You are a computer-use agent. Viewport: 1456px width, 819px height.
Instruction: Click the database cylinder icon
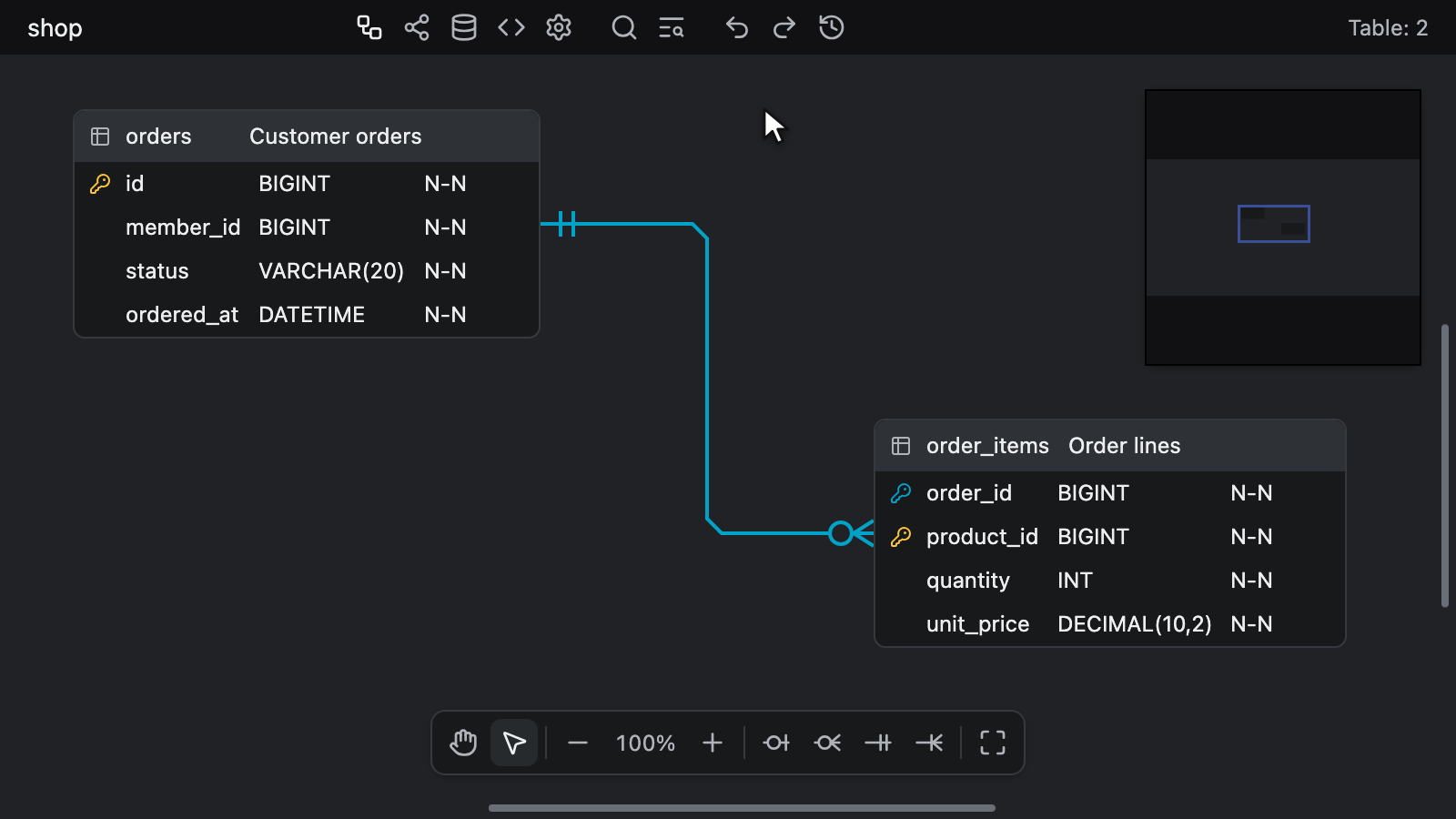coord(464,27)
